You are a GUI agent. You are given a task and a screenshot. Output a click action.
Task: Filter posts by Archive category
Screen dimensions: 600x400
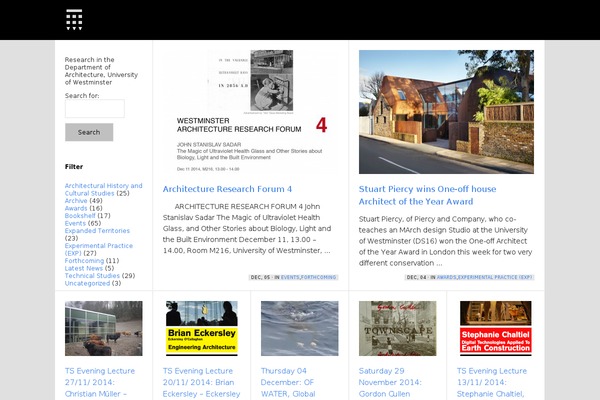76,201
